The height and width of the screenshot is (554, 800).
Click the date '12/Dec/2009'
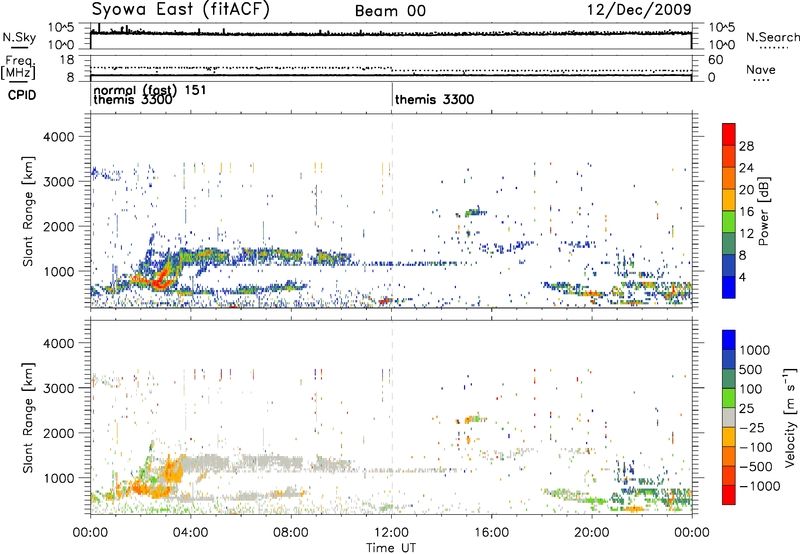coord(639,10)
